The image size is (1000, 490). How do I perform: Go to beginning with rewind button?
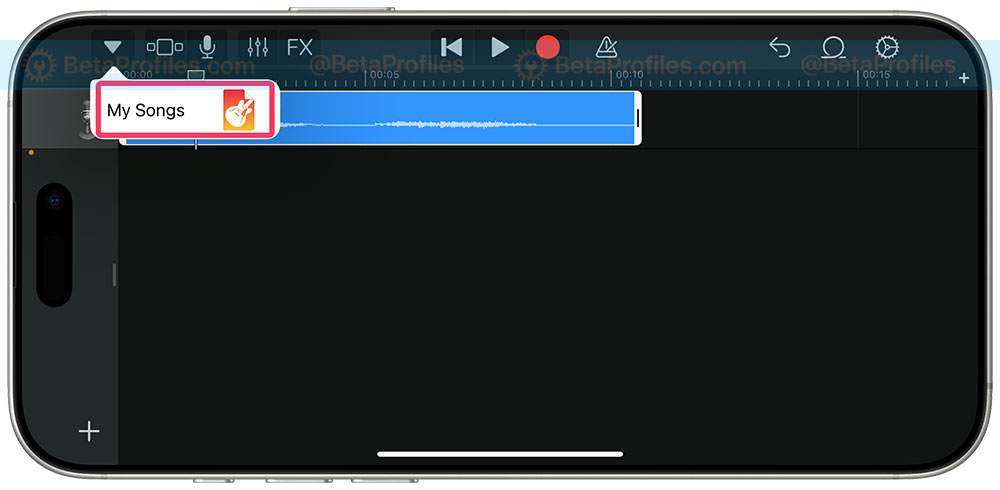tap(451, 47)
